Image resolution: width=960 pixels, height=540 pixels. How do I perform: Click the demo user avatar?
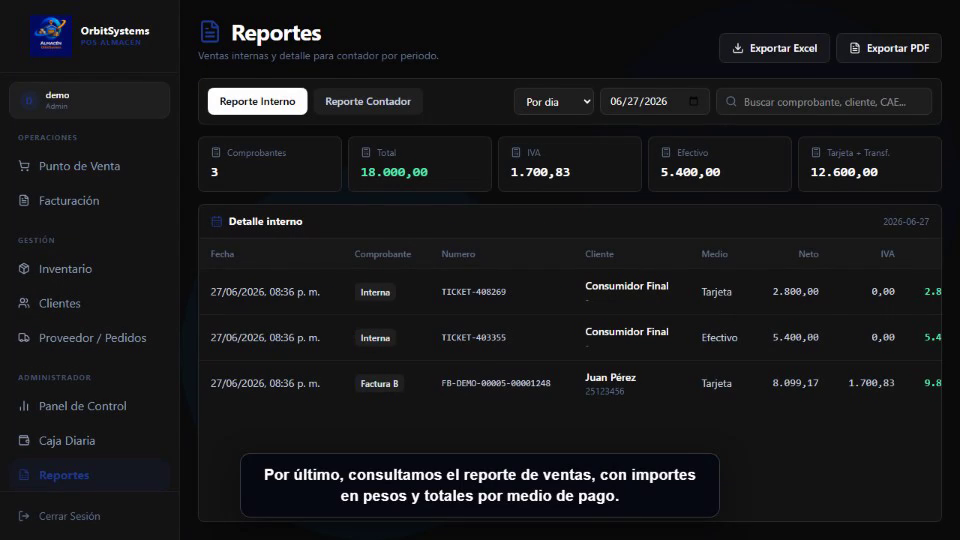[29, 100]
